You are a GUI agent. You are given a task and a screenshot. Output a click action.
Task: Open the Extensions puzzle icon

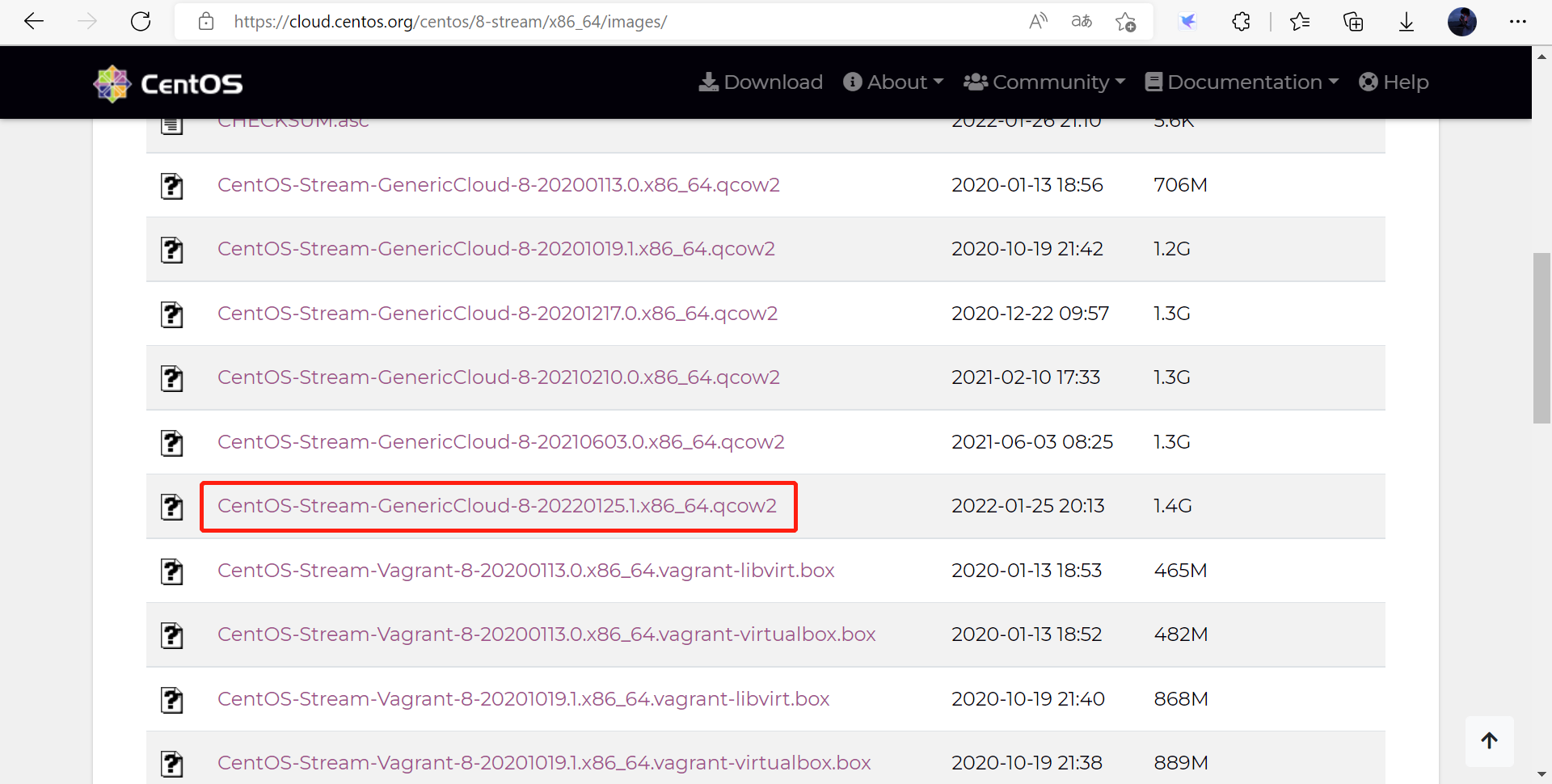(1242, 22)
